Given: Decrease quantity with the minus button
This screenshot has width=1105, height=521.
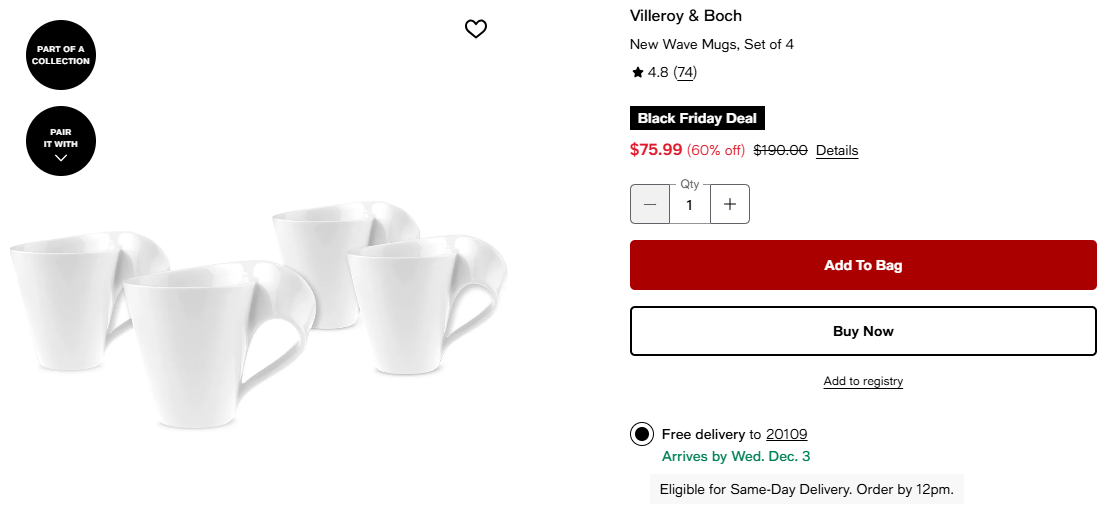Looking at the screenshot, I should click(x=650, y=204).
